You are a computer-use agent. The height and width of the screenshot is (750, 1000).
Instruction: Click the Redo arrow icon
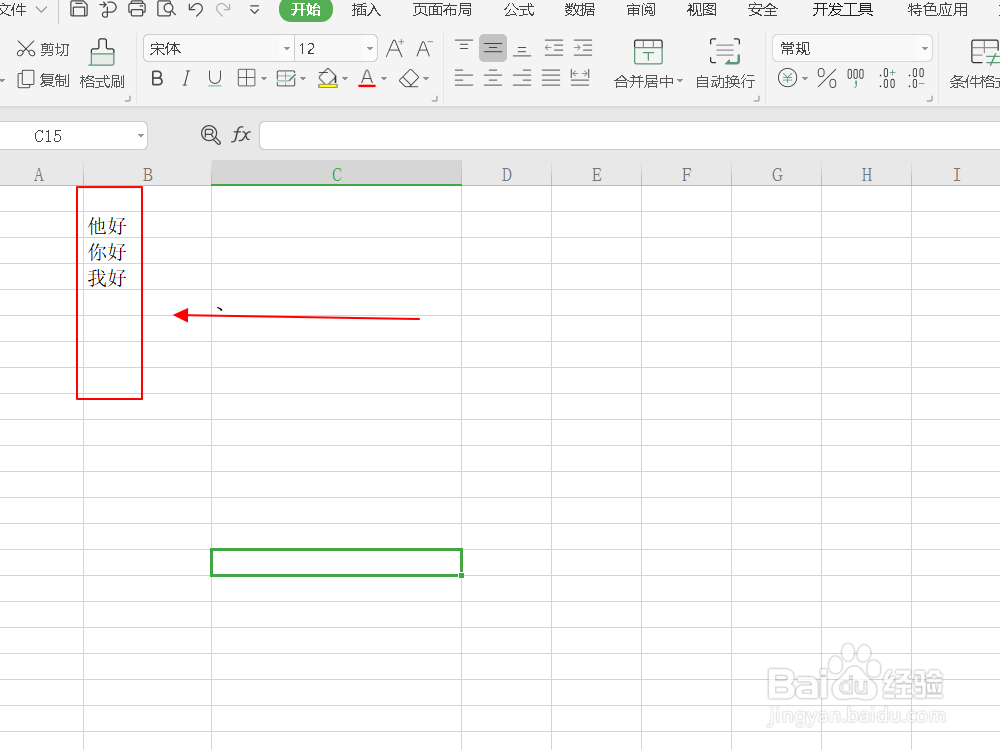coord(224,9)
